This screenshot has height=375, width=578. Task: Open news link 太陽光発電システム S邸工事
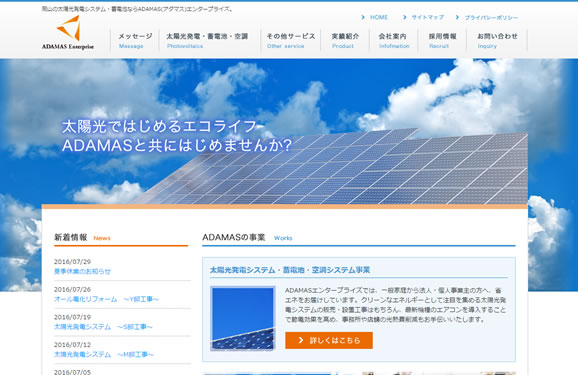[x=103, y=327]
